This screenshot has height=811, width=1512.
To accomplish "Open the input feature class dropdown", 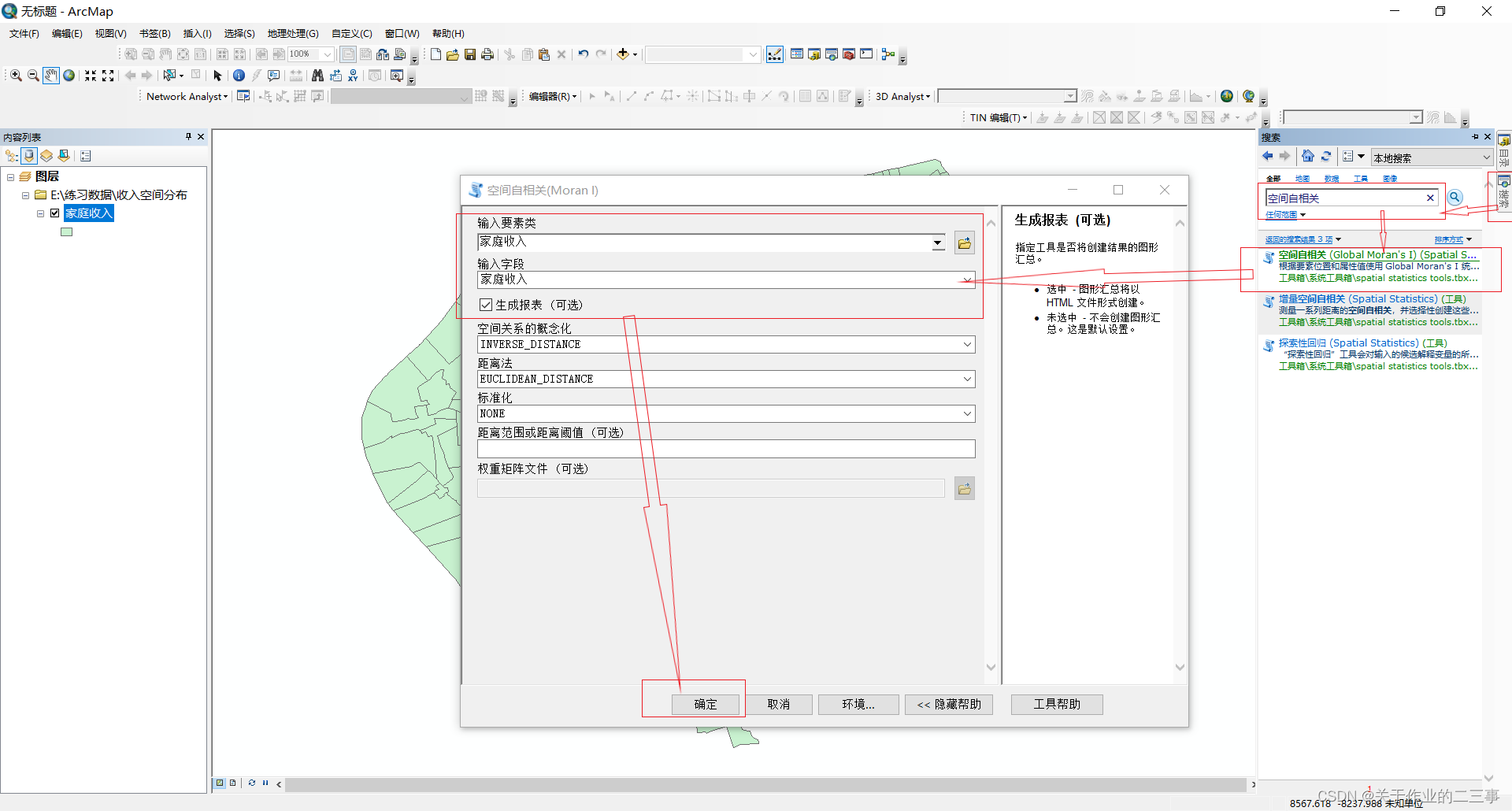I will click(938, 243).
